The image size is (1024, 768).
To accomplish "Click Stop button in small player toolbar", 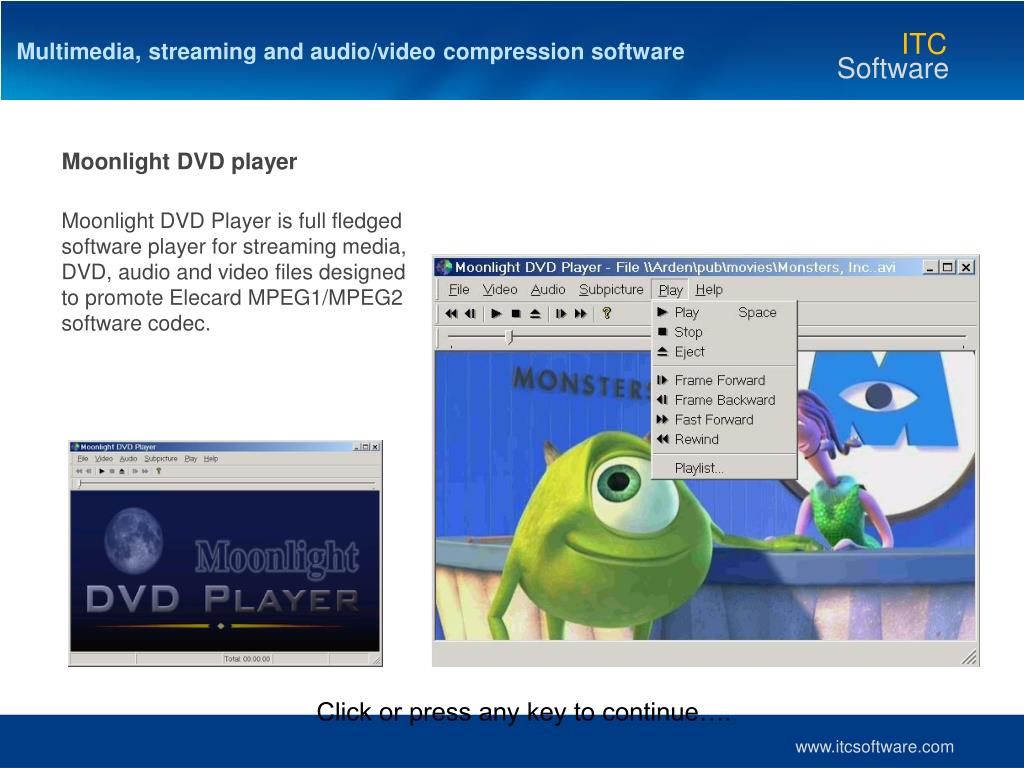I will (x=112, y=471).
